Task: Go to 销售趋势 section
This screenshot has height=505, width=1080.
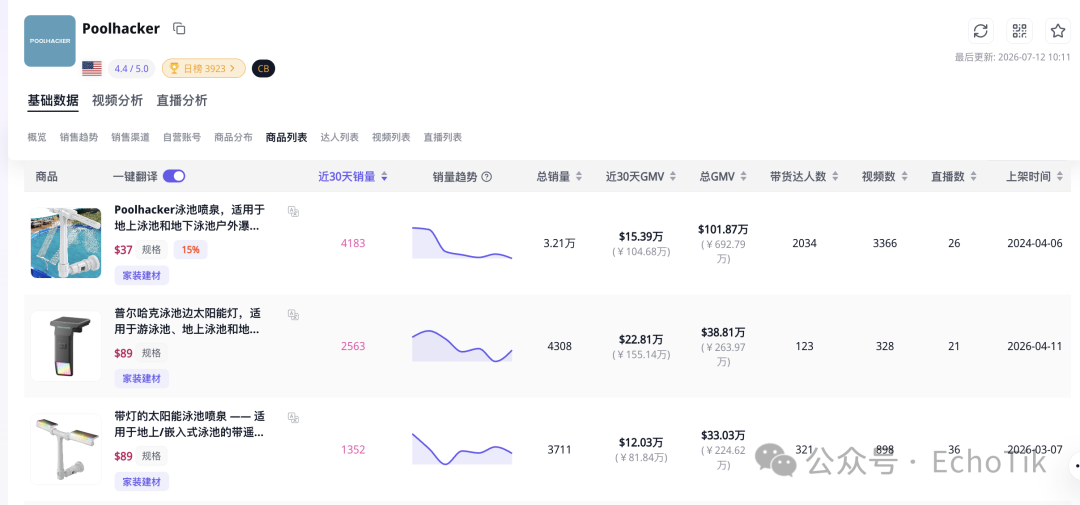Action: click(x=79, y=137)
